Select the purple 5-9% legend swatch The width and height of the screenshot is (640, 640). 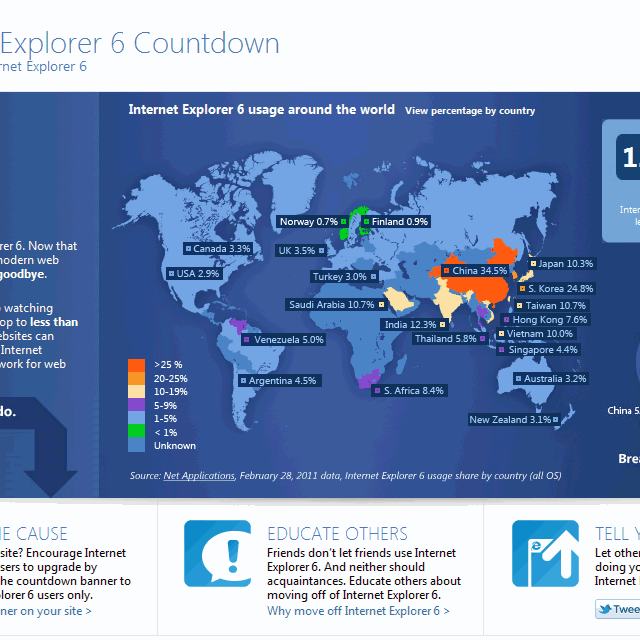click(136, 405)
